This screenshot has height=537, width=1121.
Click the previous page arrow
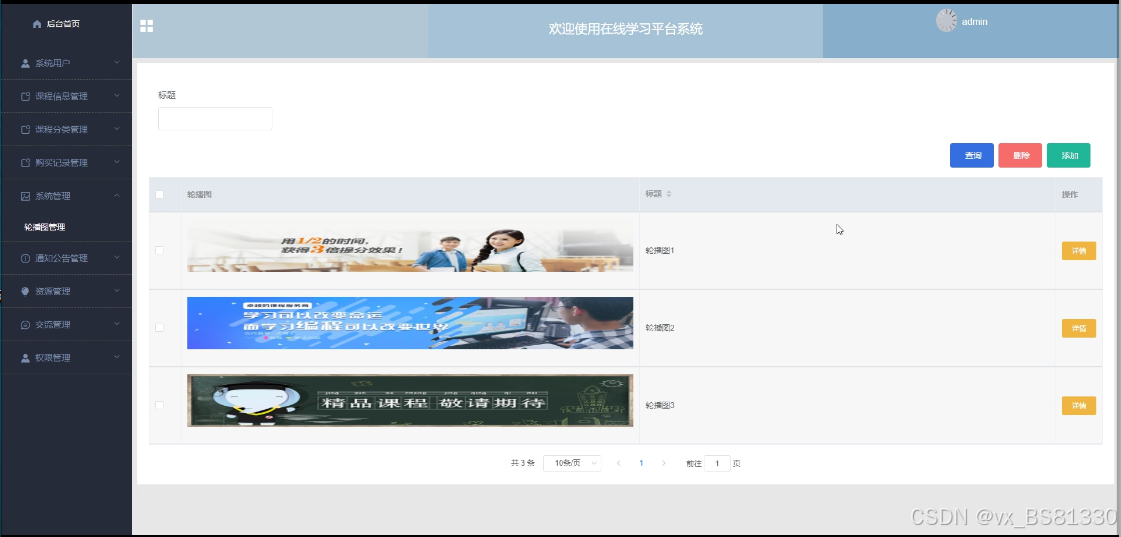click(618, 463)
